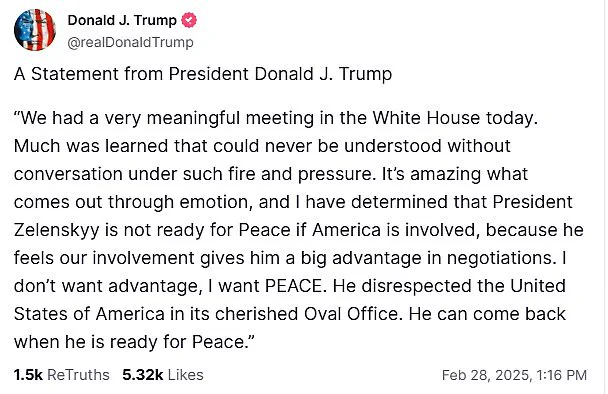Click the name Zelenskyy in the post
Screen dimensions: 608x394
tap(57, 231)
